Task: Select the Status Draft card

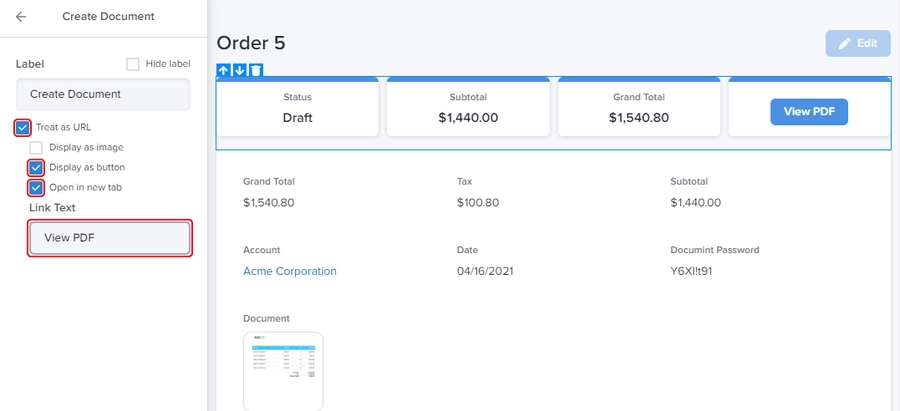Action: (298, 108)
